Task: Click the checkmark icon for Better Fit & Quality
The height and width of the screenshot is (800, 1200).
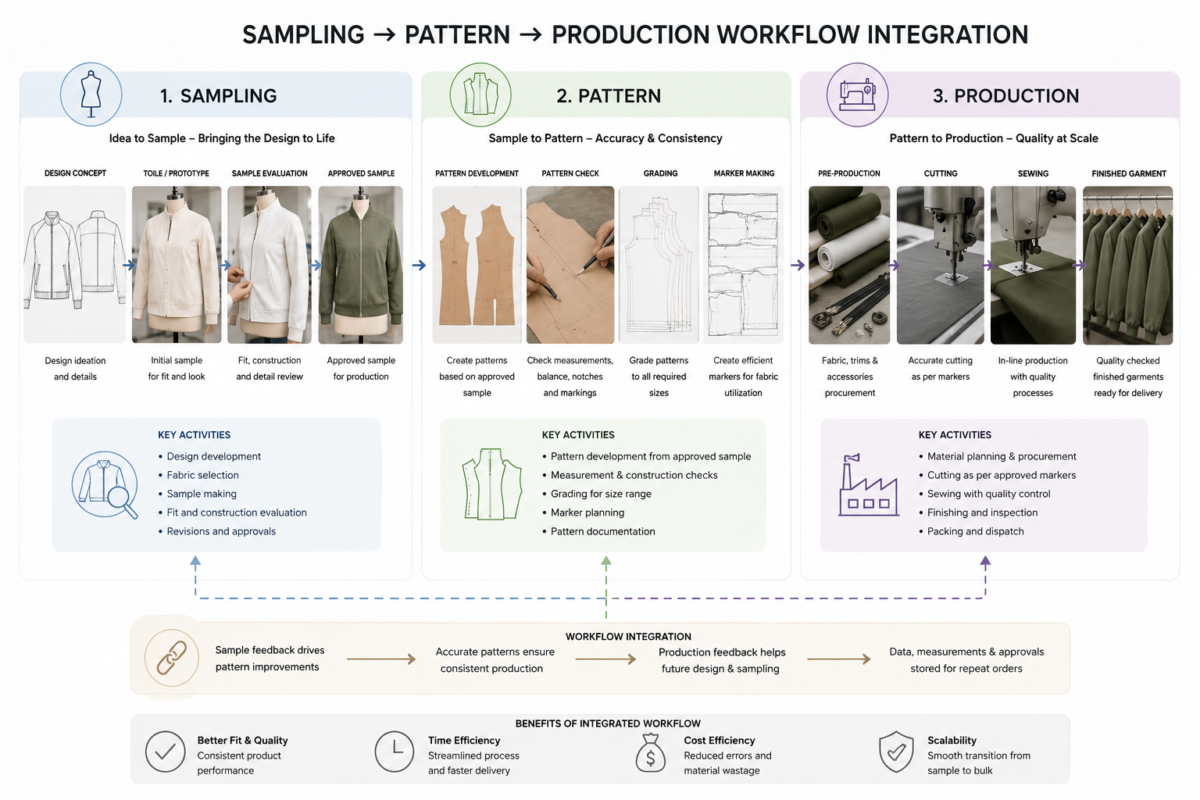Action: coord(165,750)
